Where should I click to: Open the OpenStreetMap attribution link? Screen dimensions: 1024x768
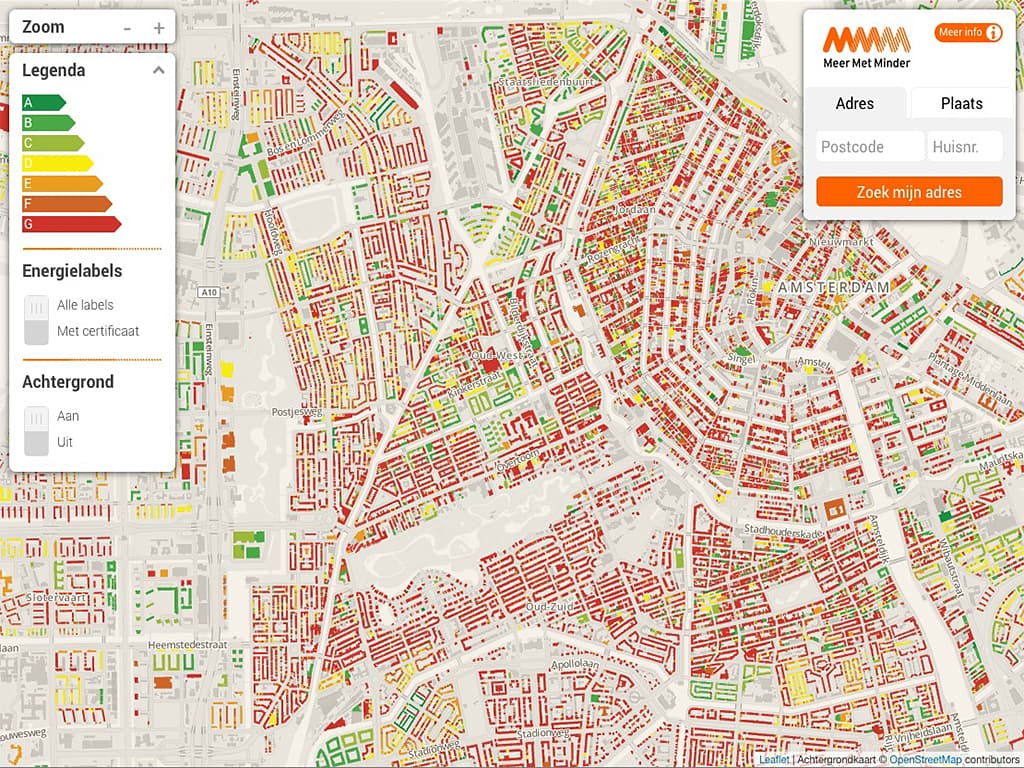click(925, 760)
